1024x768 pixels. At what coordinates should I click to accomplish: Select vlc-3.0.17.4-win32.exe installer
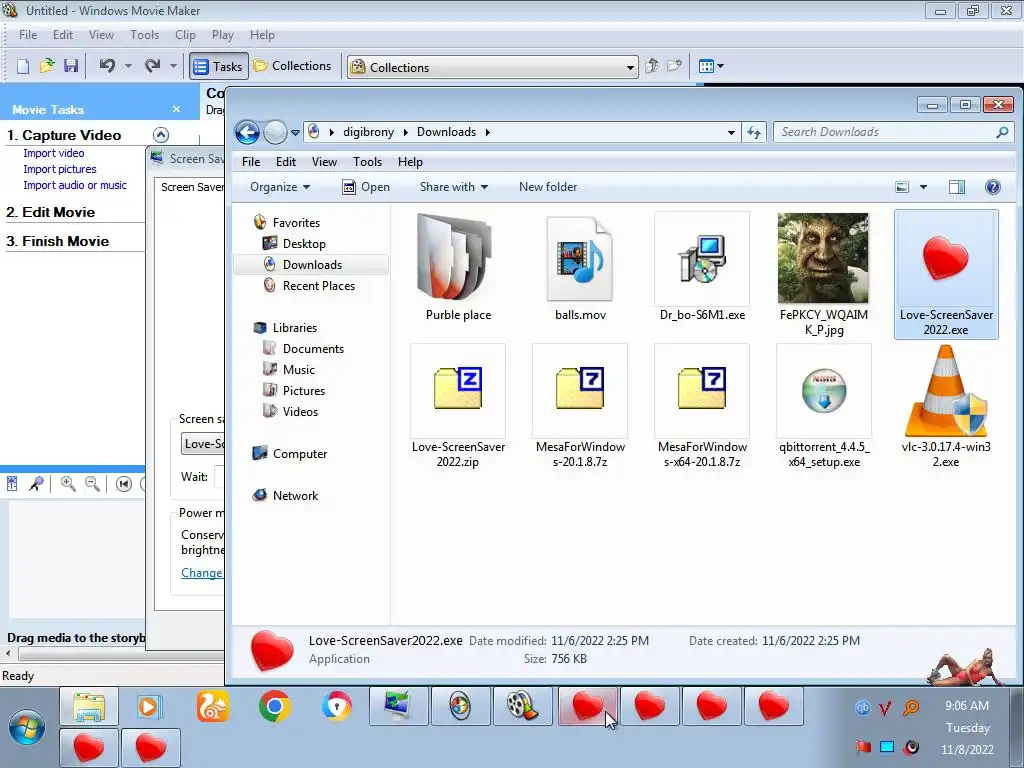pos(946,407)
